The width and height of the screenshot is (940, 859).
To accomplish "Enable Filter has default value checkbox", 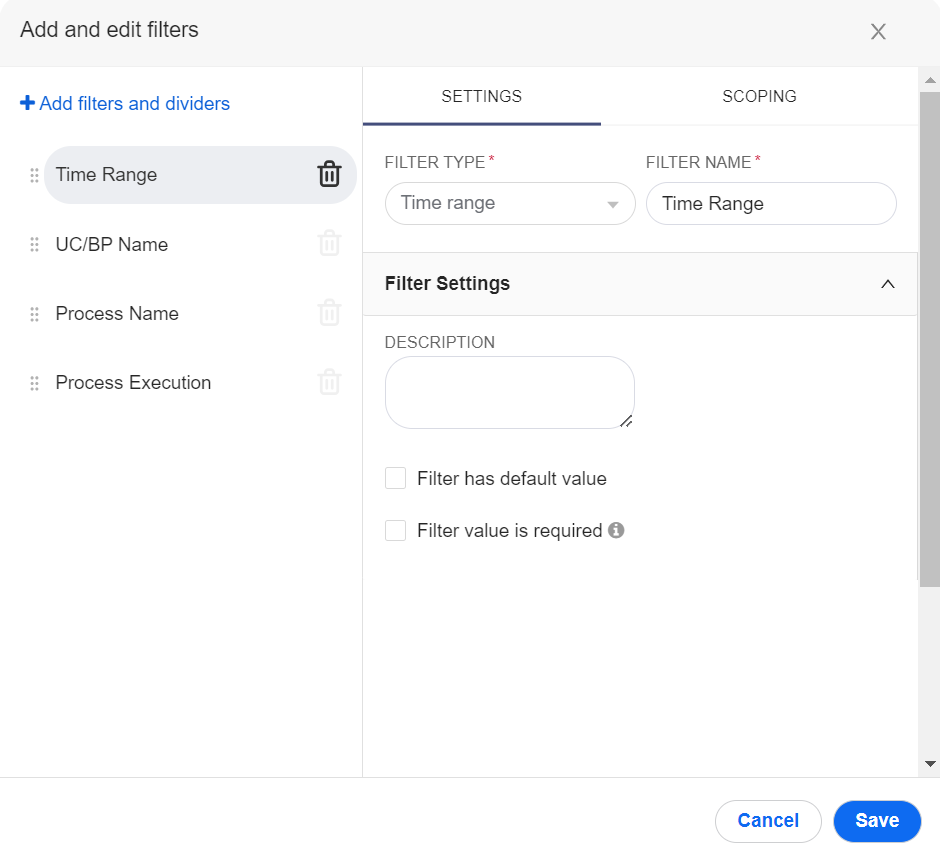I will tap(396, 478).
